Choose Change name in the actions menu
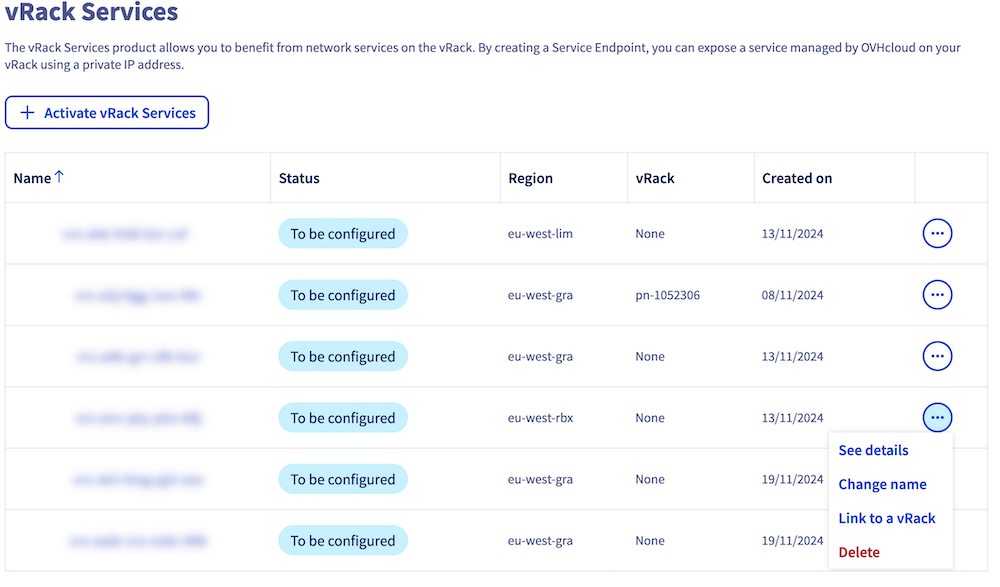 coord(882,484)
